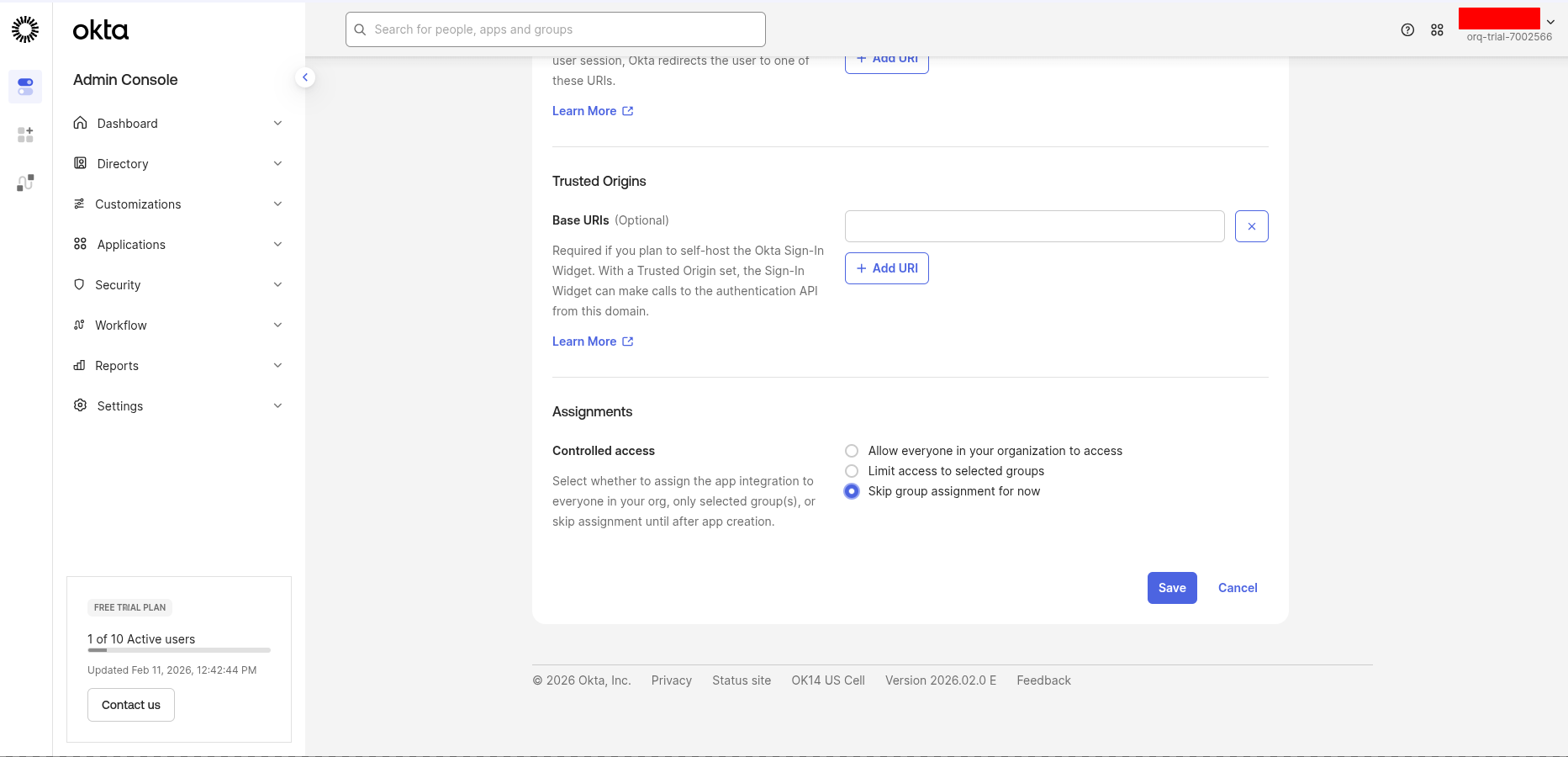This screenshot has height=757, width=1568.
Task: Open the Applications sidebar menu
Action: coord(131,245)
